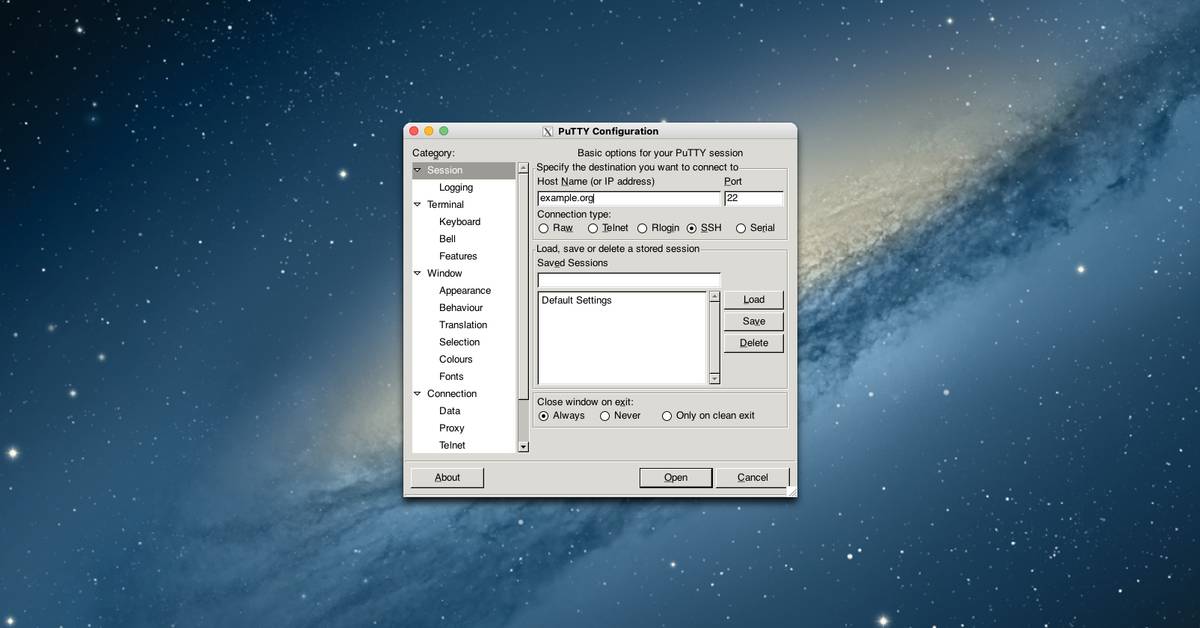Focus the Port number field
The height and width of the screenshot is (628, 1200).
(x=753, y=198)
